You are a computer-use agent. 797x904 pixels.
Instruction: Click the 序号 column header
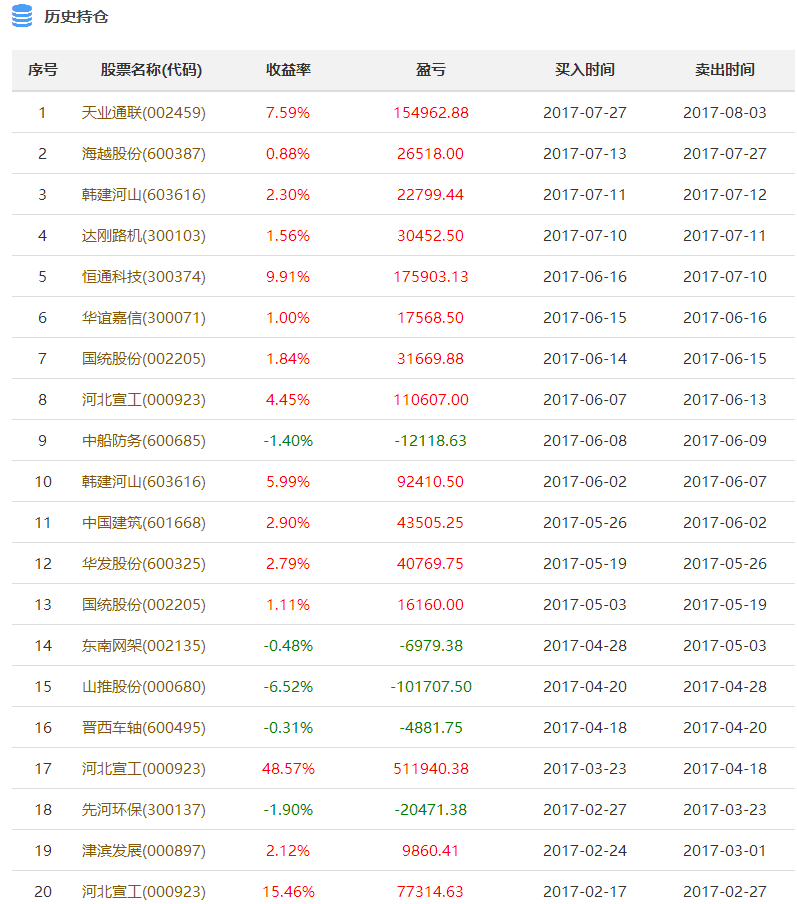pos(43,70)
